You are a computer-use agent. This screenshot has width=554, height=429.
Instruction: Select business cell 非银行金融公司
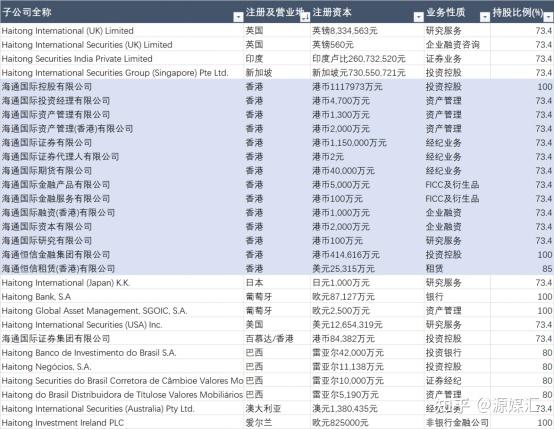tap(457, 423)
